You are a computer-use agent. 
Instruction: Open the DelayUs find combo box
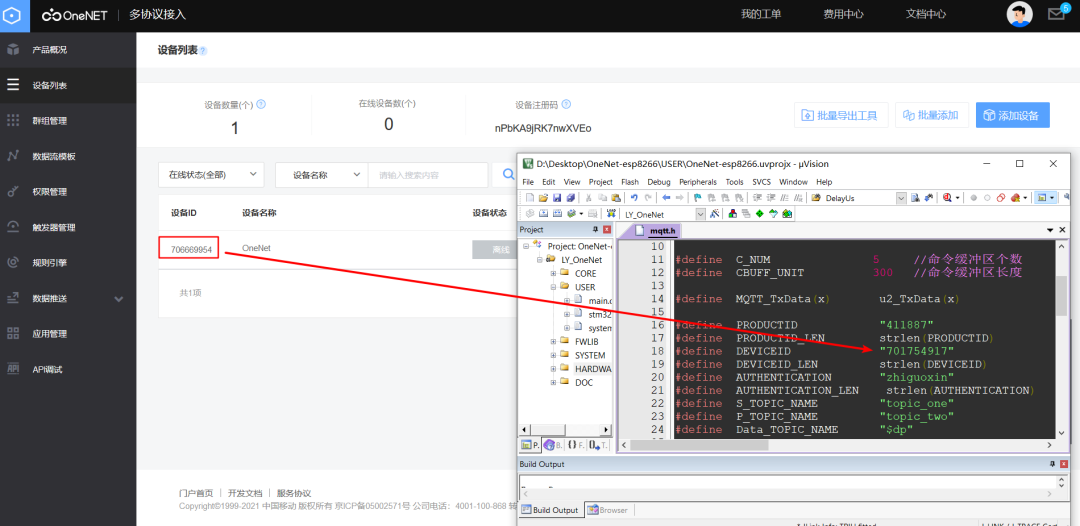pyautogui.click(x=901, y=198)
